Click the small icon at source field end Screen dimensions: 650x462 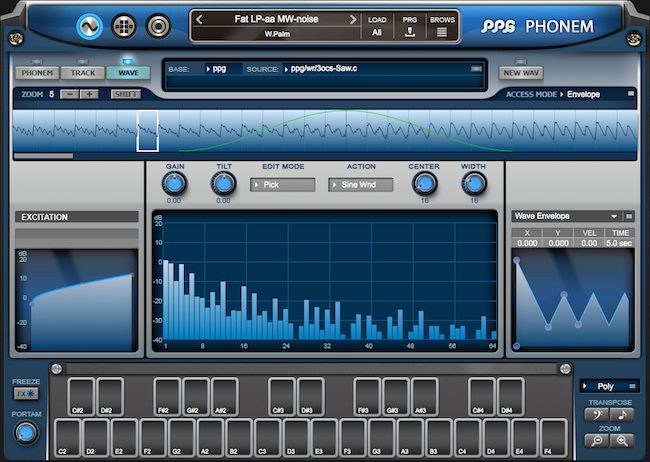[477, 68]
